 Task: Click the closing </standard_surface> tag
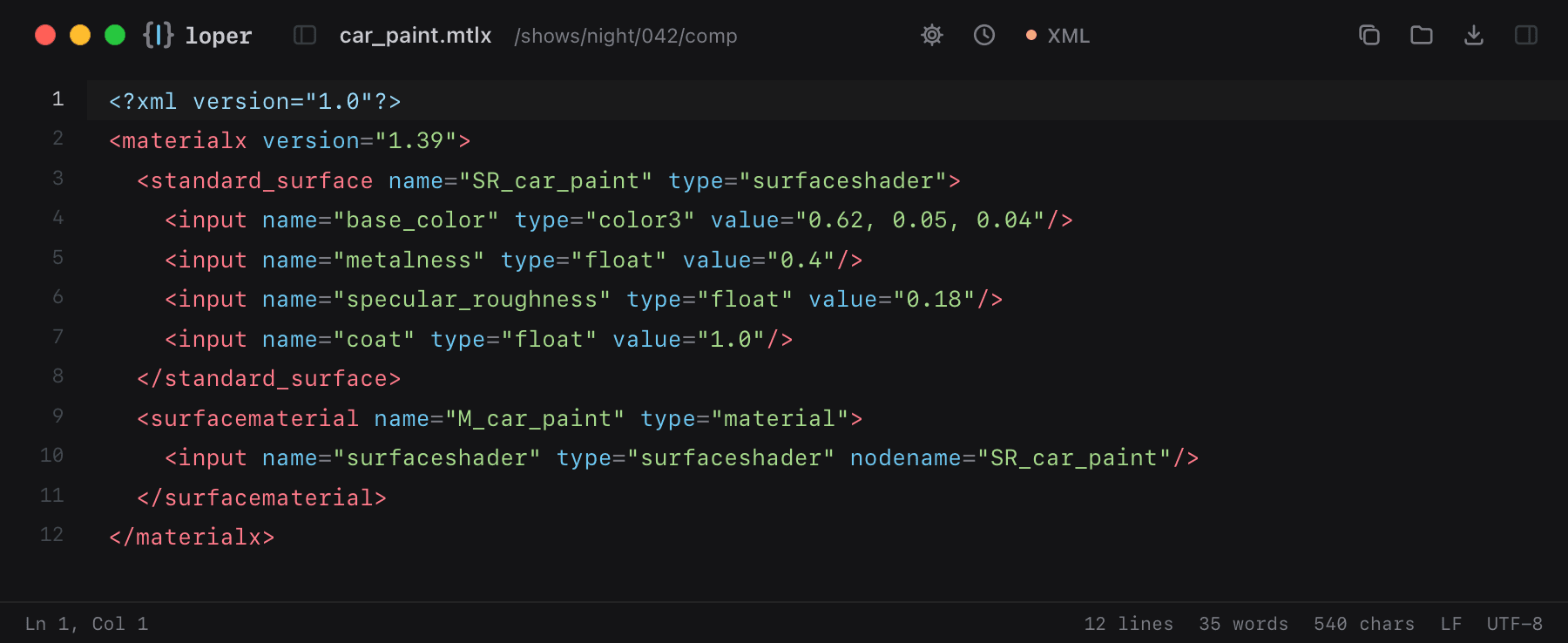click(269, 378)
